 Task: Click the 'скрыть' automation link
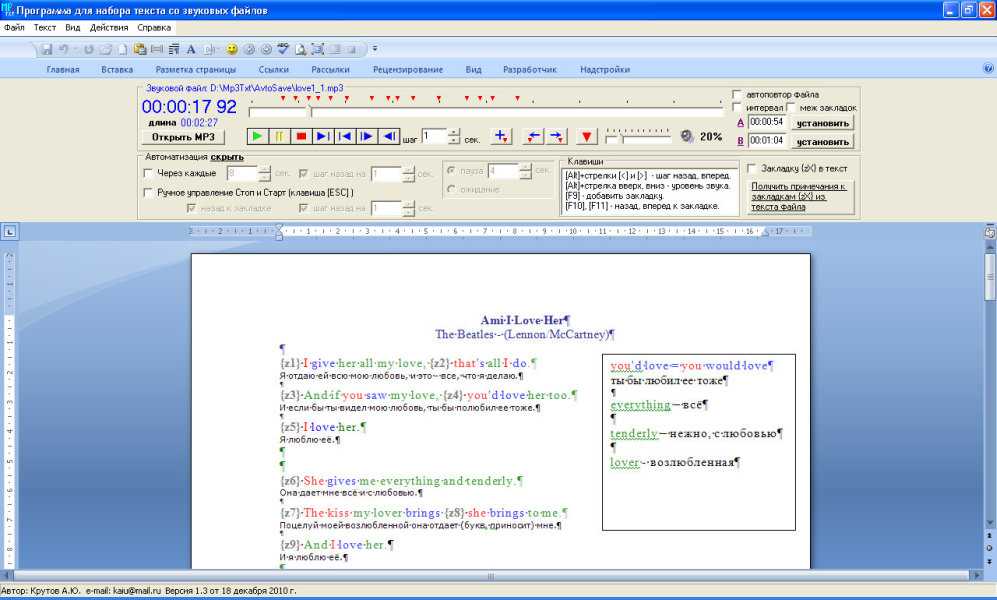click(x=227, y=157)
